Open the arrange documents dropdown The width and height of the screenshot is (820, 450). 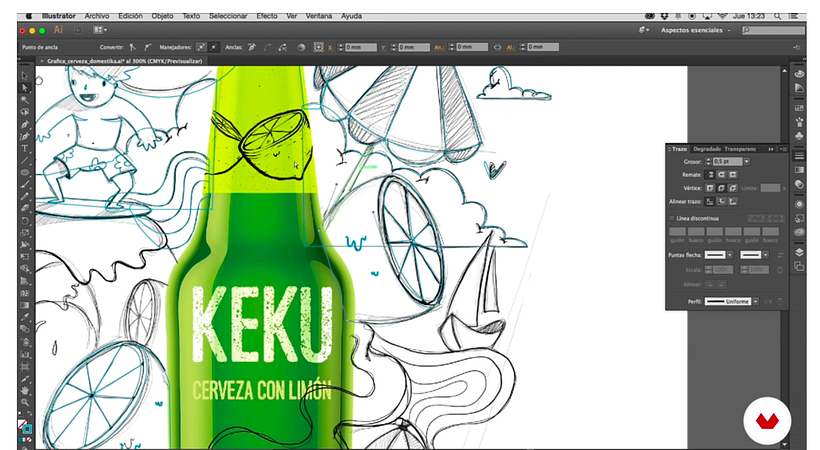[100, 30]
